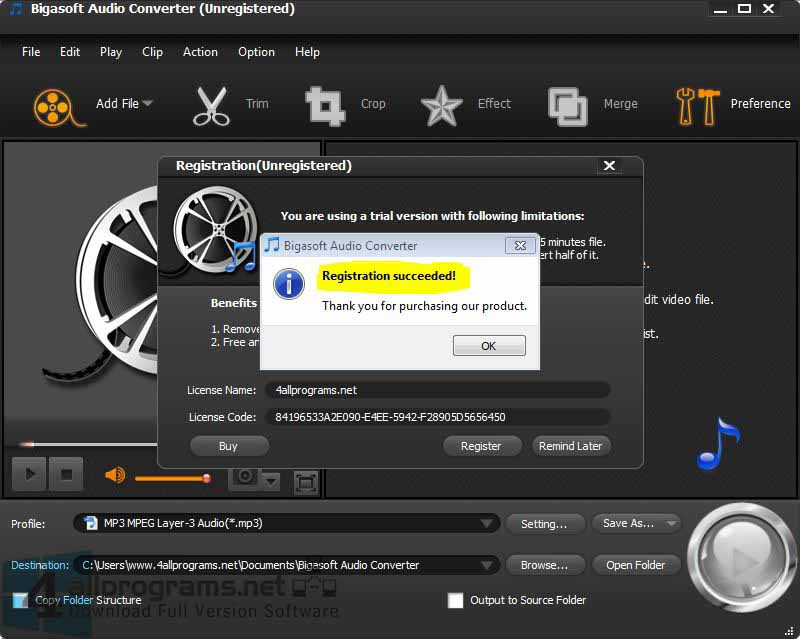Open the Effect star icon

(441, 106)
